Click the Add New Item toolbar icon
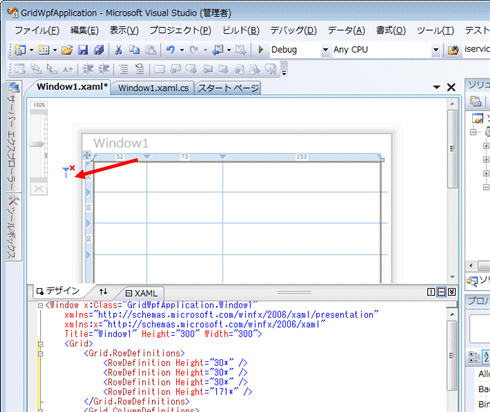Viewport: 490px width, 412px height. 43,50
